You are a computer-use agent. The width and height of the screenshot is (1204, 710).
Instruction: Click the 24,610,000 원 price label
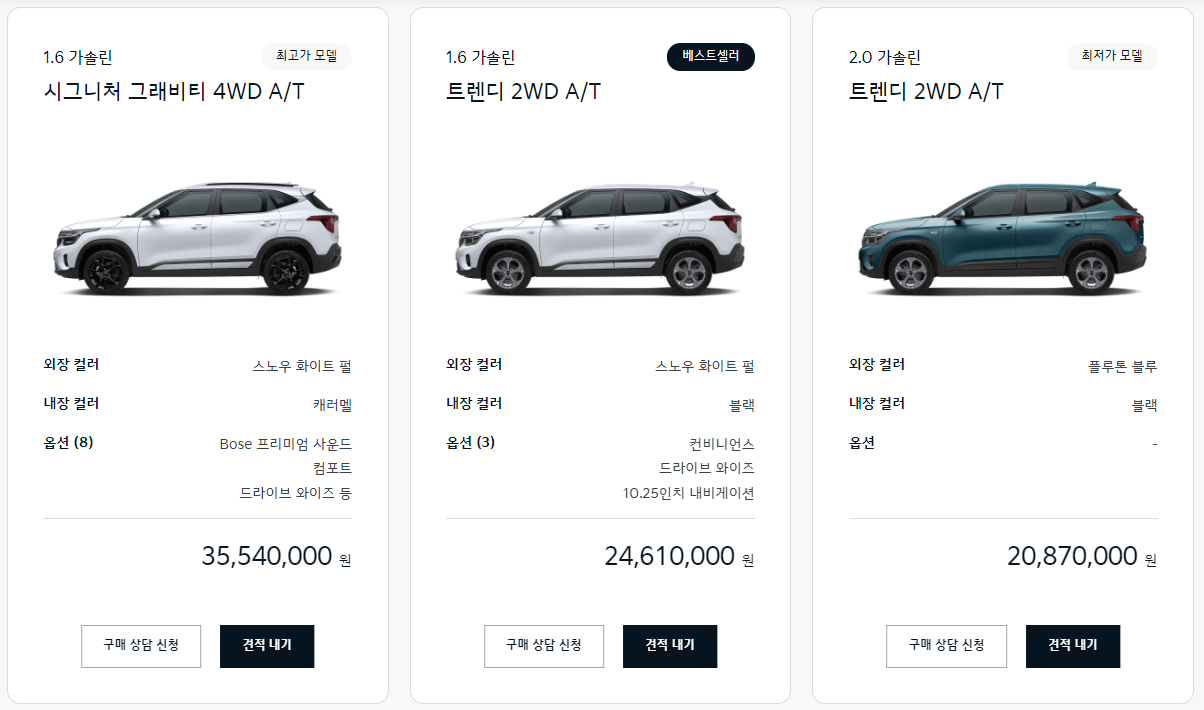pyautogui.click(x=670, y=556)
